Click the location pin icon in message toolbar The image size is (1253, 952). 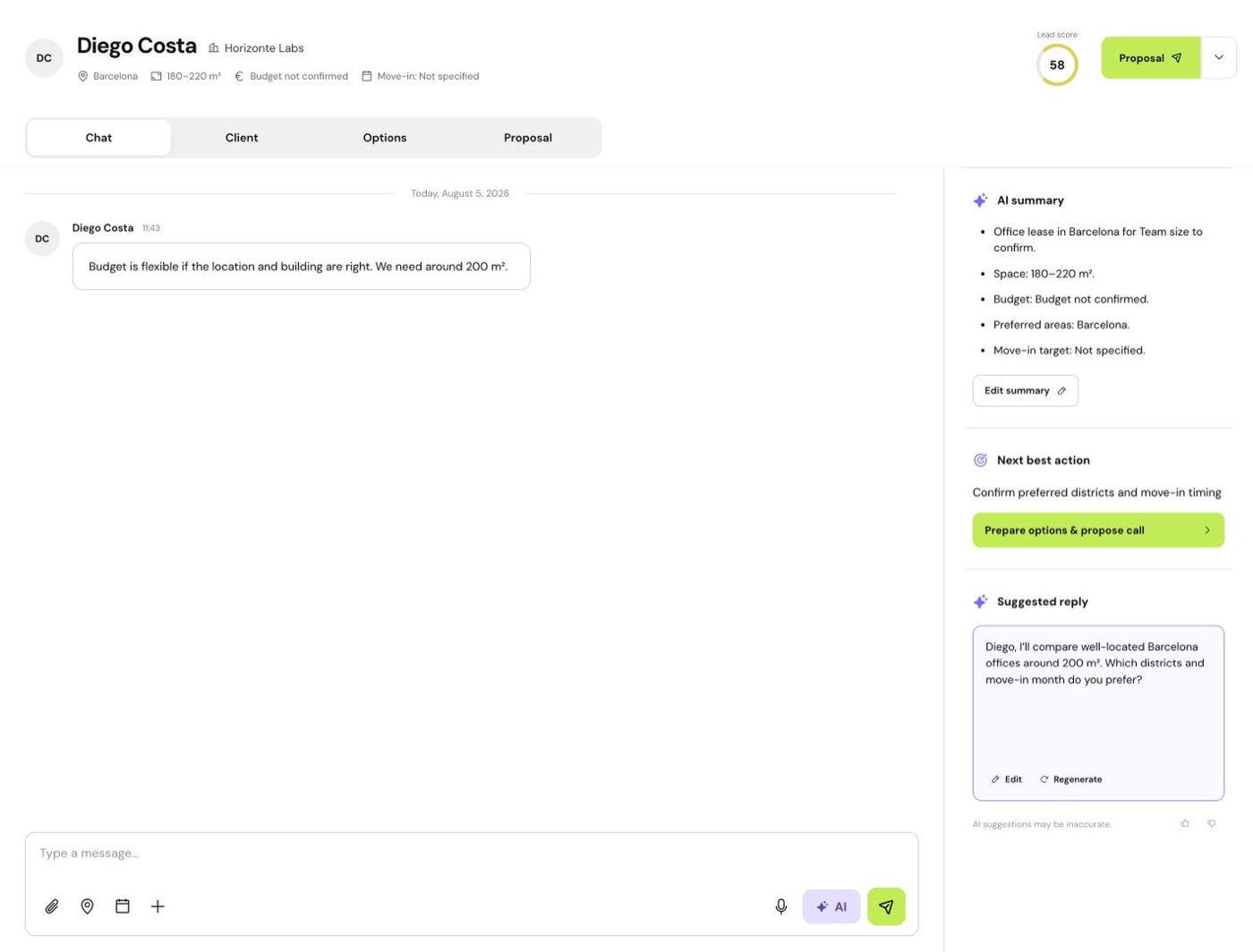pos(87,906)
